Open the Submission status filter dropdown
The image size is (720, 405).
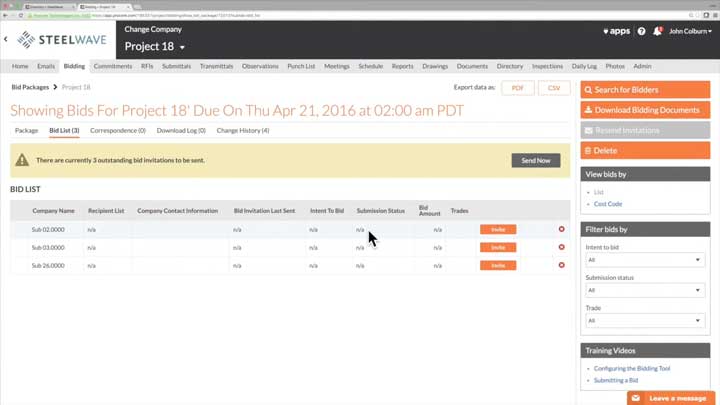tap(644, 290)
